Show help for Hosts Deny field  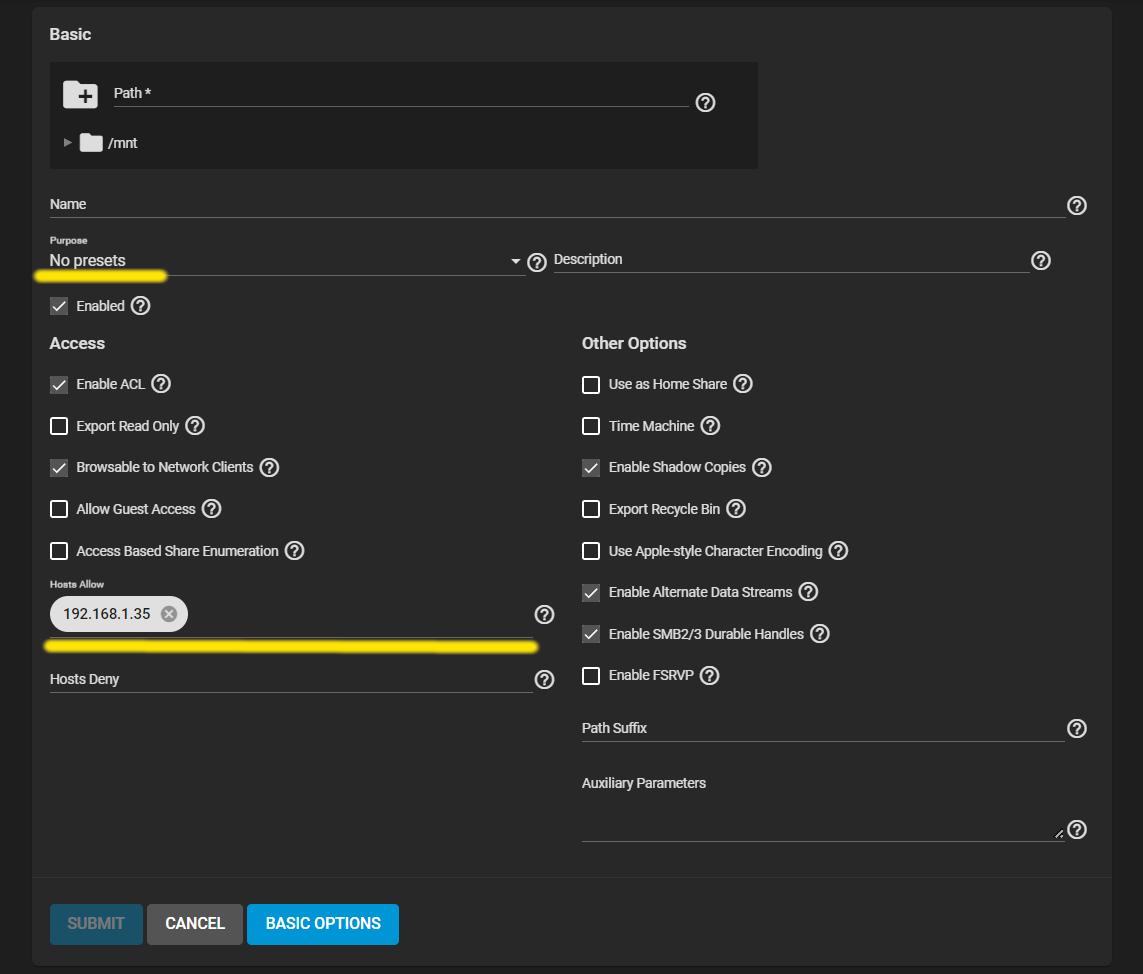(x=544, y=680)
